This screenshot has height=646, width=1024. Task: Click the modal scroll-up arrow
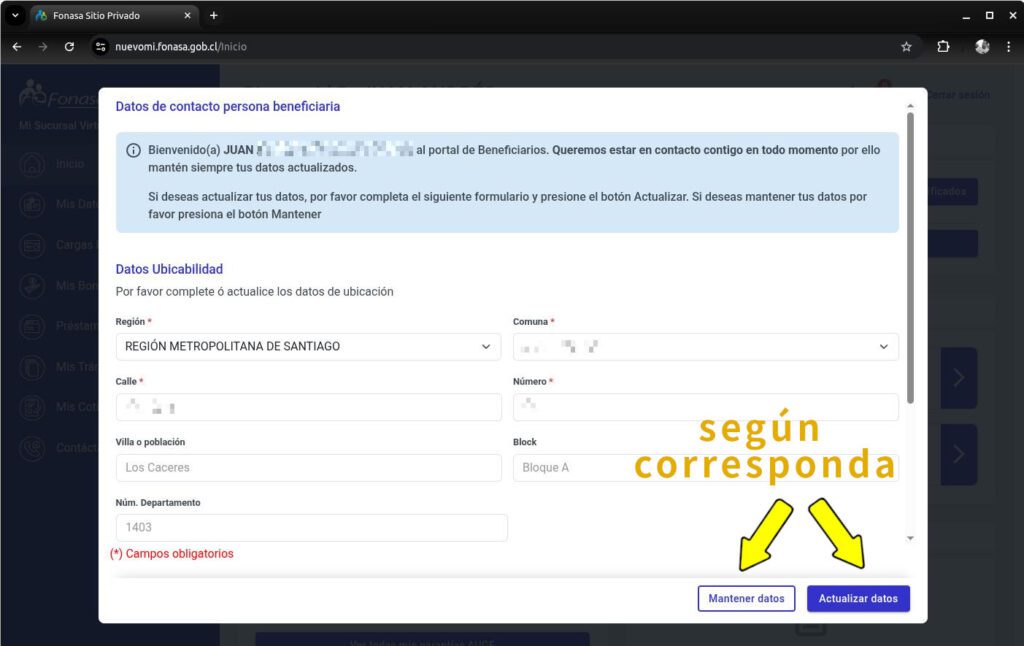point(910,106)
